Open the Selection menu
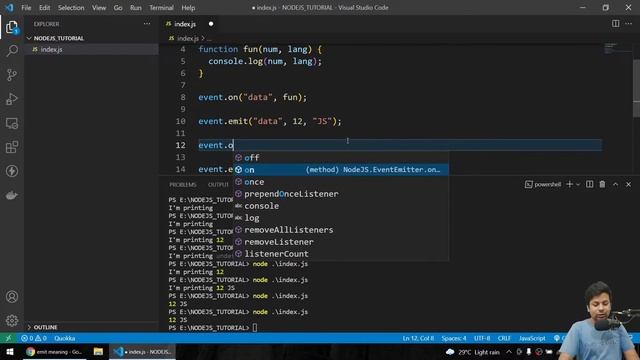 (x=71, y=7)
